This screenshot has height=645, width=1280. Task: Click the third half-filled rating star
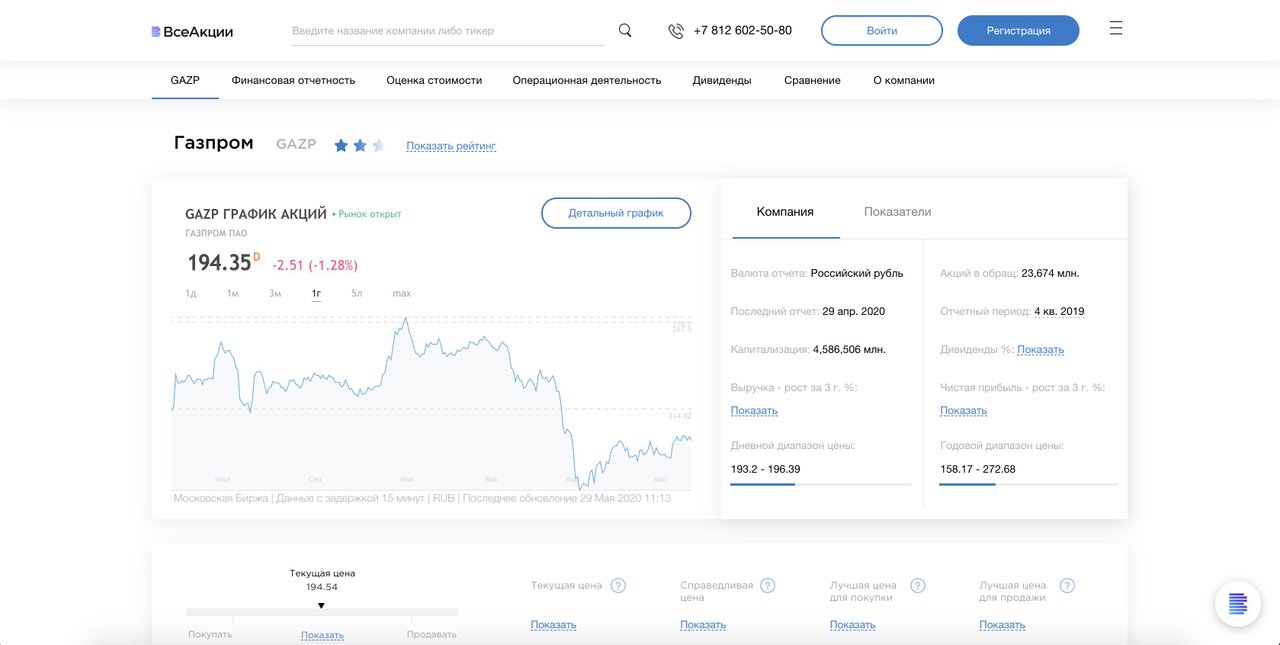click(x=378, y=145)
